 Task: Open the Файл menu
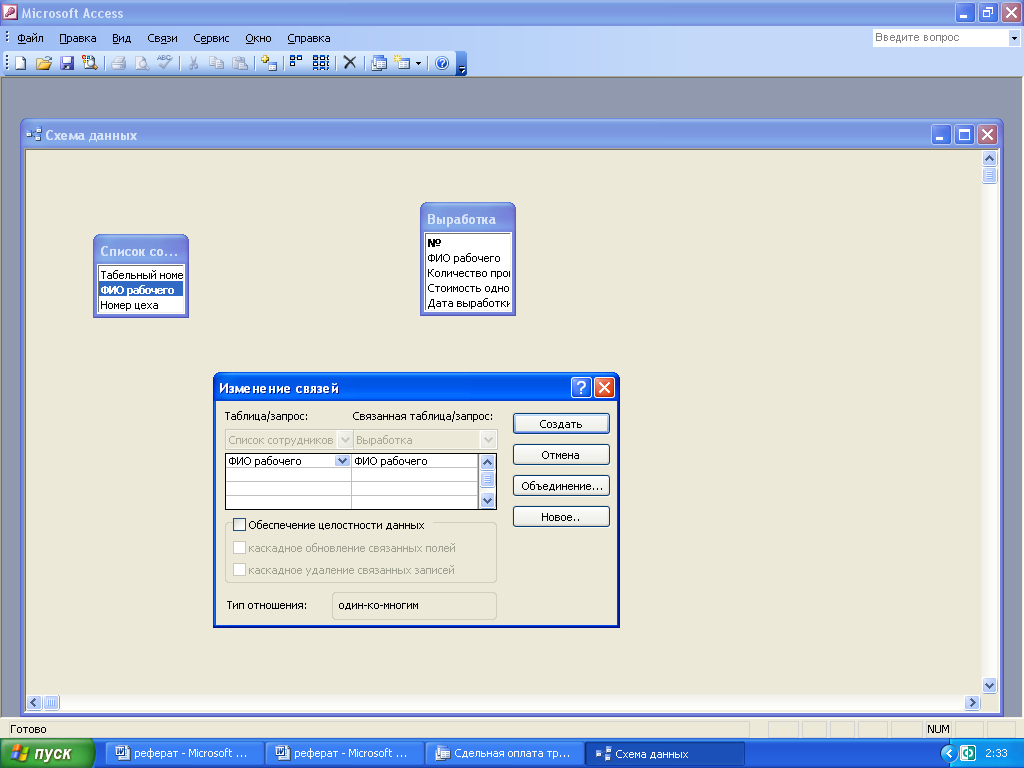click(x=30, y=38)
